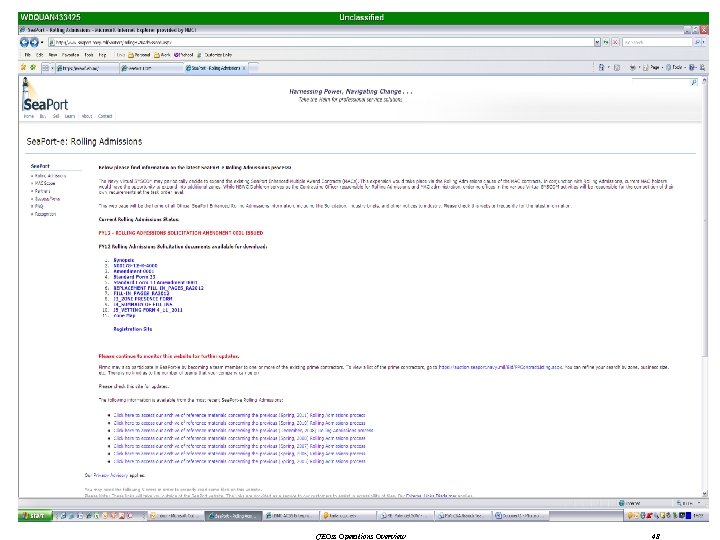Expand the tab list dropdown arrow
Image resolution: width=720 pixels, height=540 pixels.
tap(52, 68)
